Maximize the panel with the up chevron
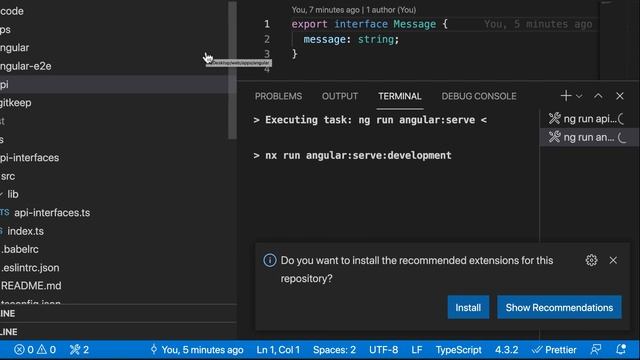This screenshot has height=360, width=640. (598, 96)
